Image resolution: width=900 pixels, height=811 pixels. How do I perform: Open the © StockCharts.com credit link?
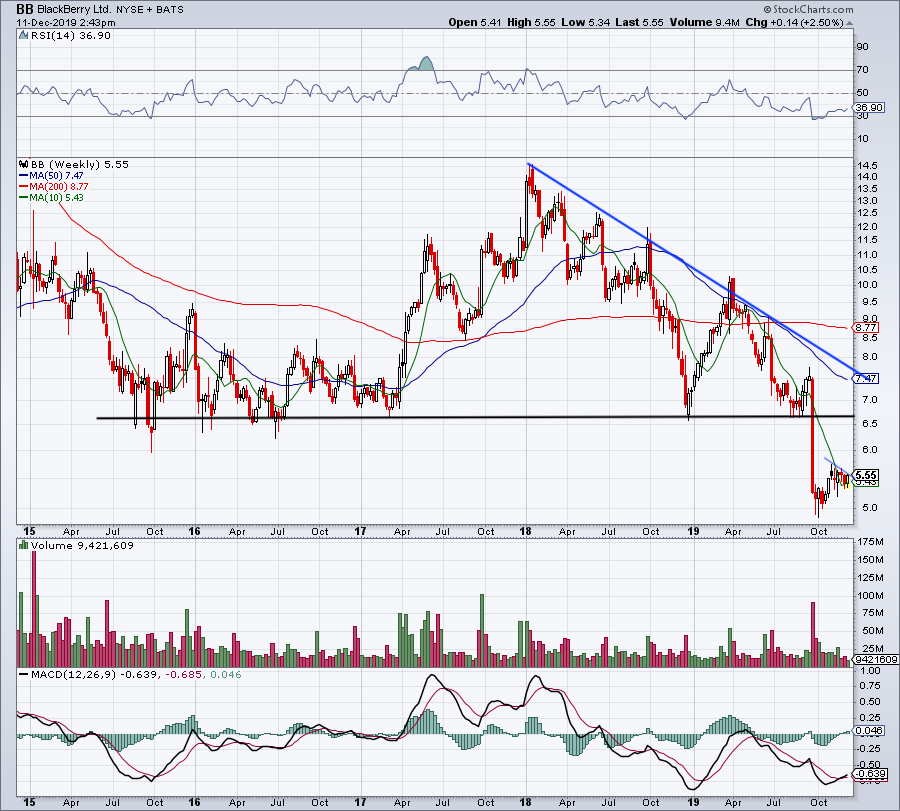point(808,9)
